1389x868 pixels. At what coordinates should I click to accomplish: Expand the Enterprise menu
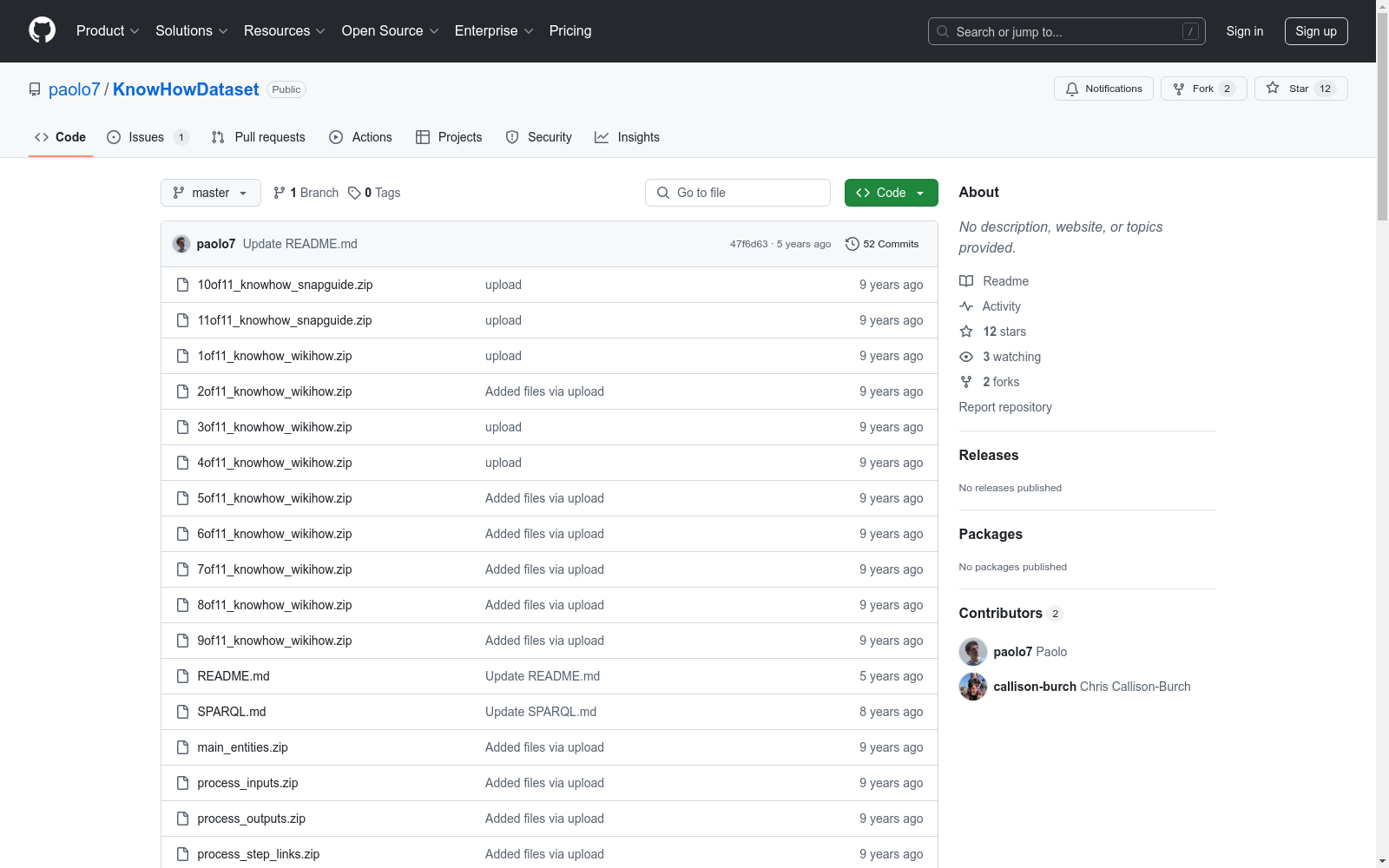(494, 31)
